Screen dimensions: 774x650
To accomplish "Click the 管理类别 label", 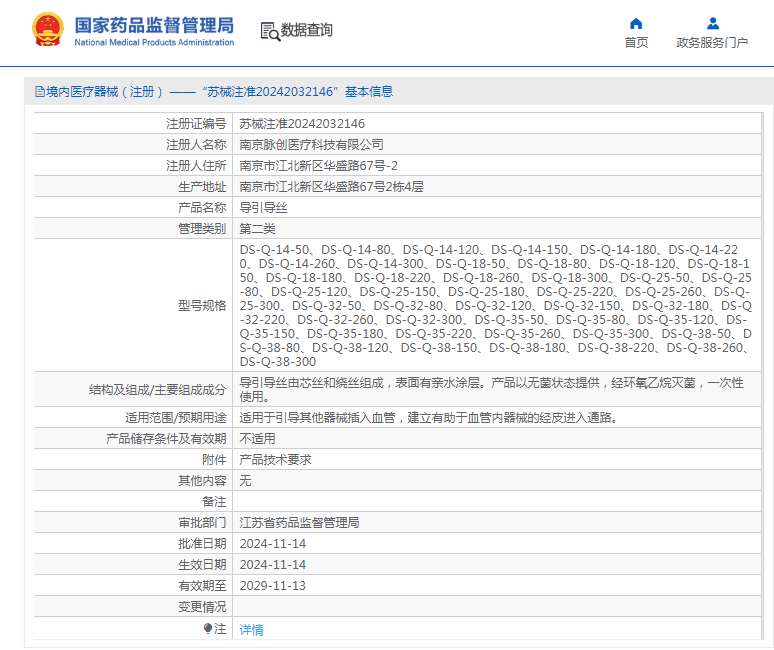I will tap(202, 229).
